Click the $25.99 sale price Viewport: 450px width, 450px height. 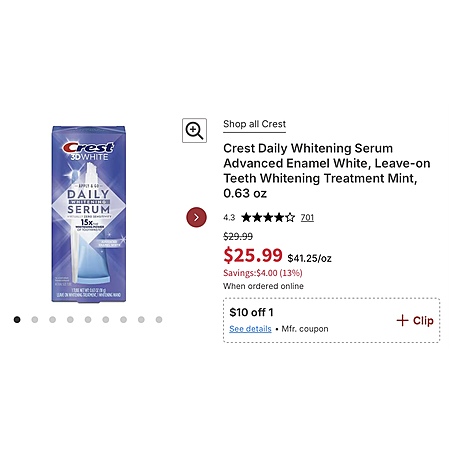click(253, 255)
